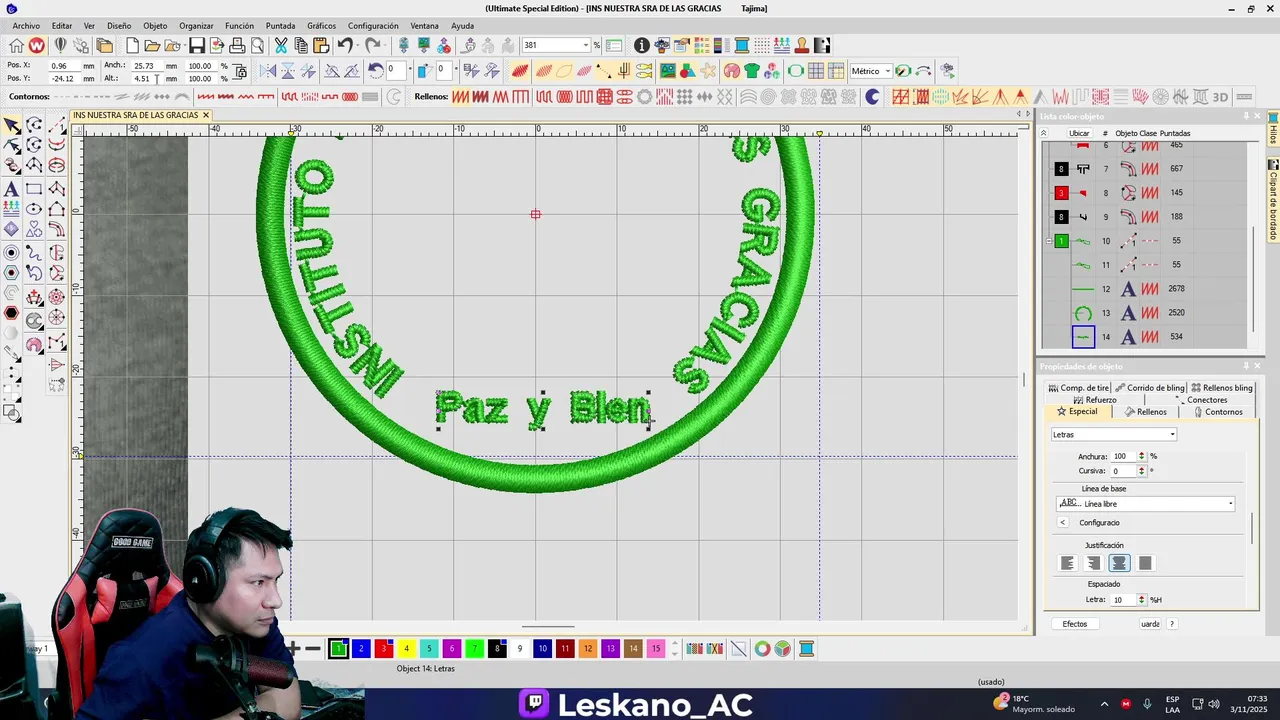Switch to Comp. de tire tab
1280x720 pixels.
(1078, 388)
